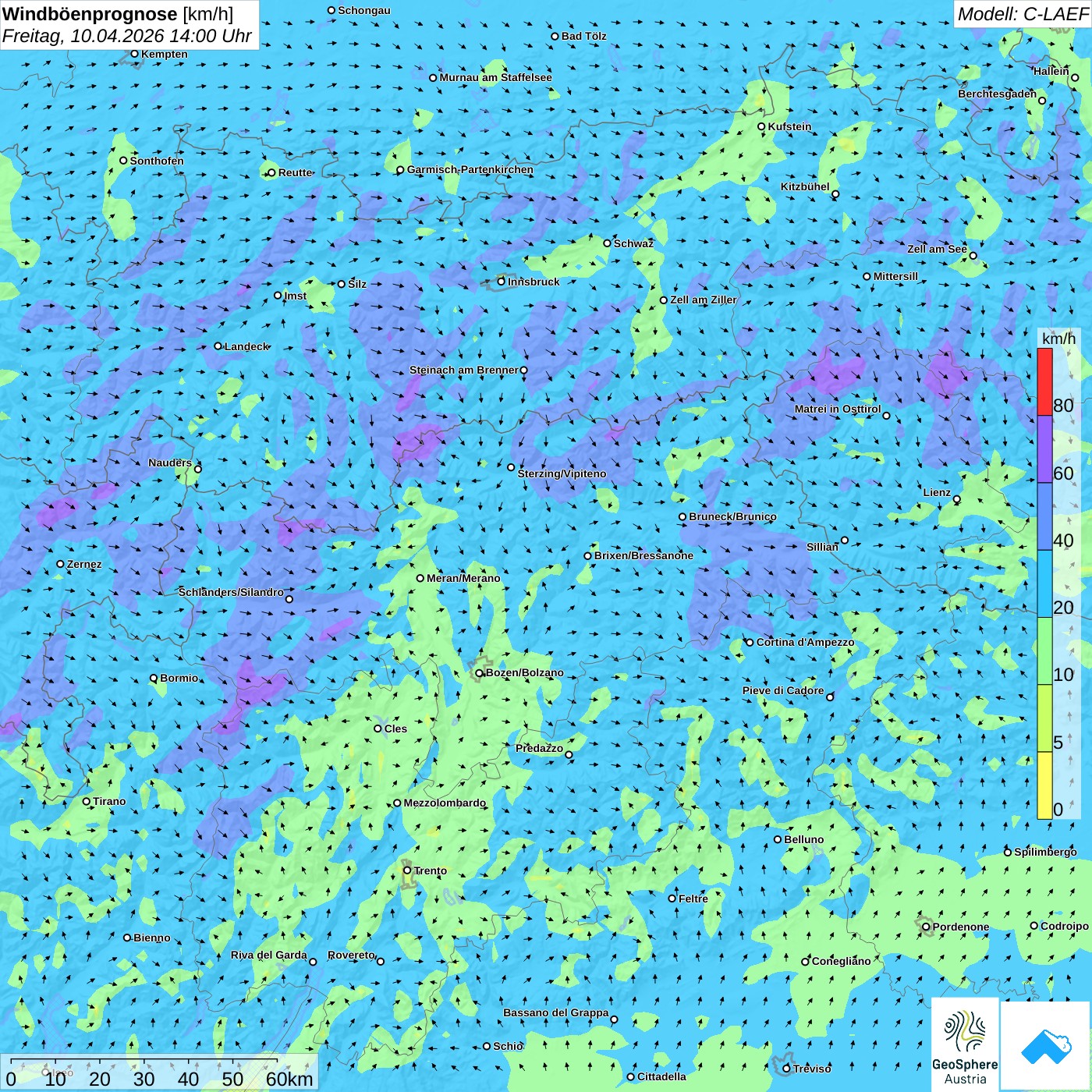Viewport: 1092px width, 1092px height.
Task: Click the Nauders label
Action: 170,463
